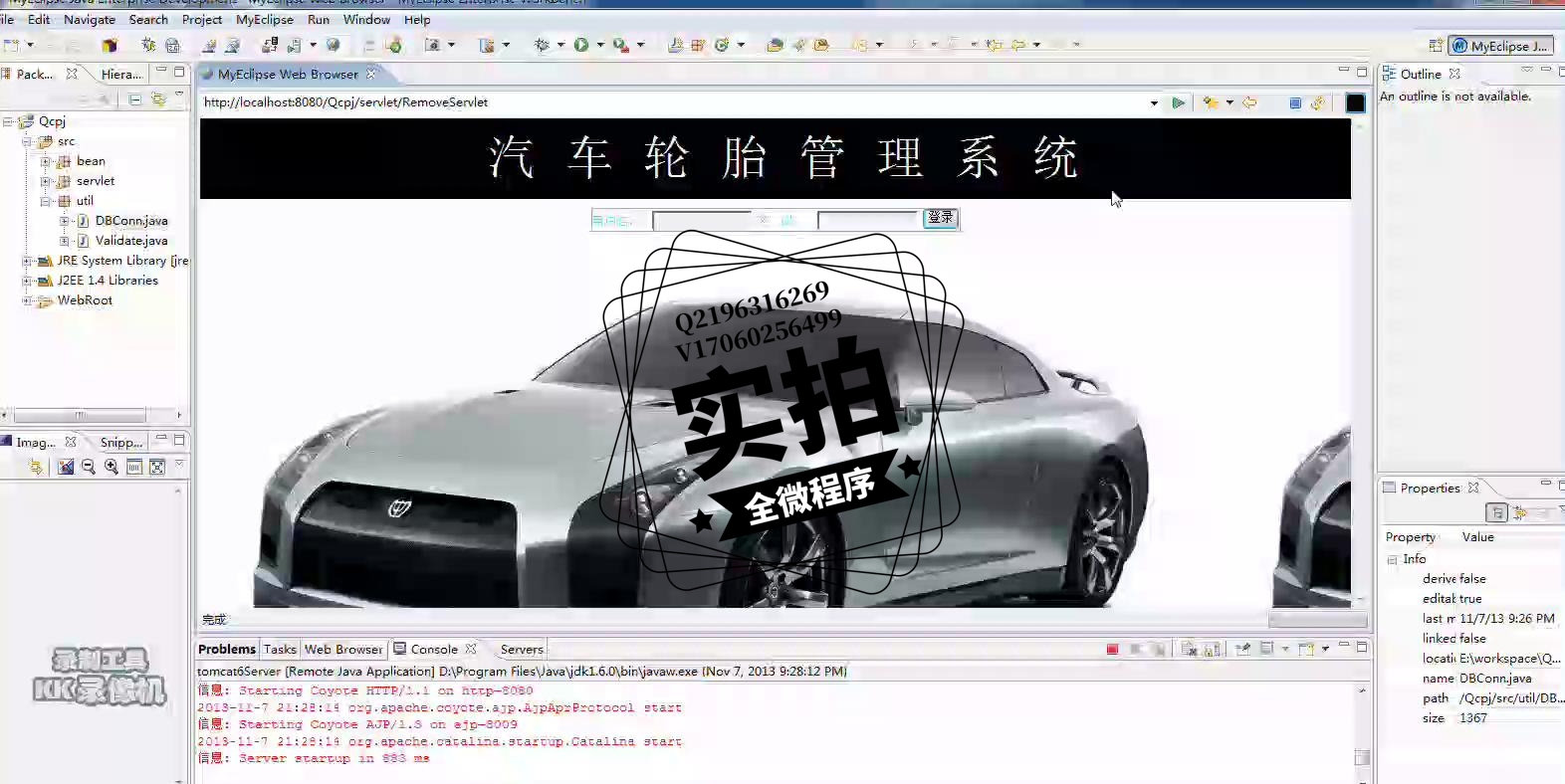
Task: Select Validate.java in the tree
Action: click(130, 241)
